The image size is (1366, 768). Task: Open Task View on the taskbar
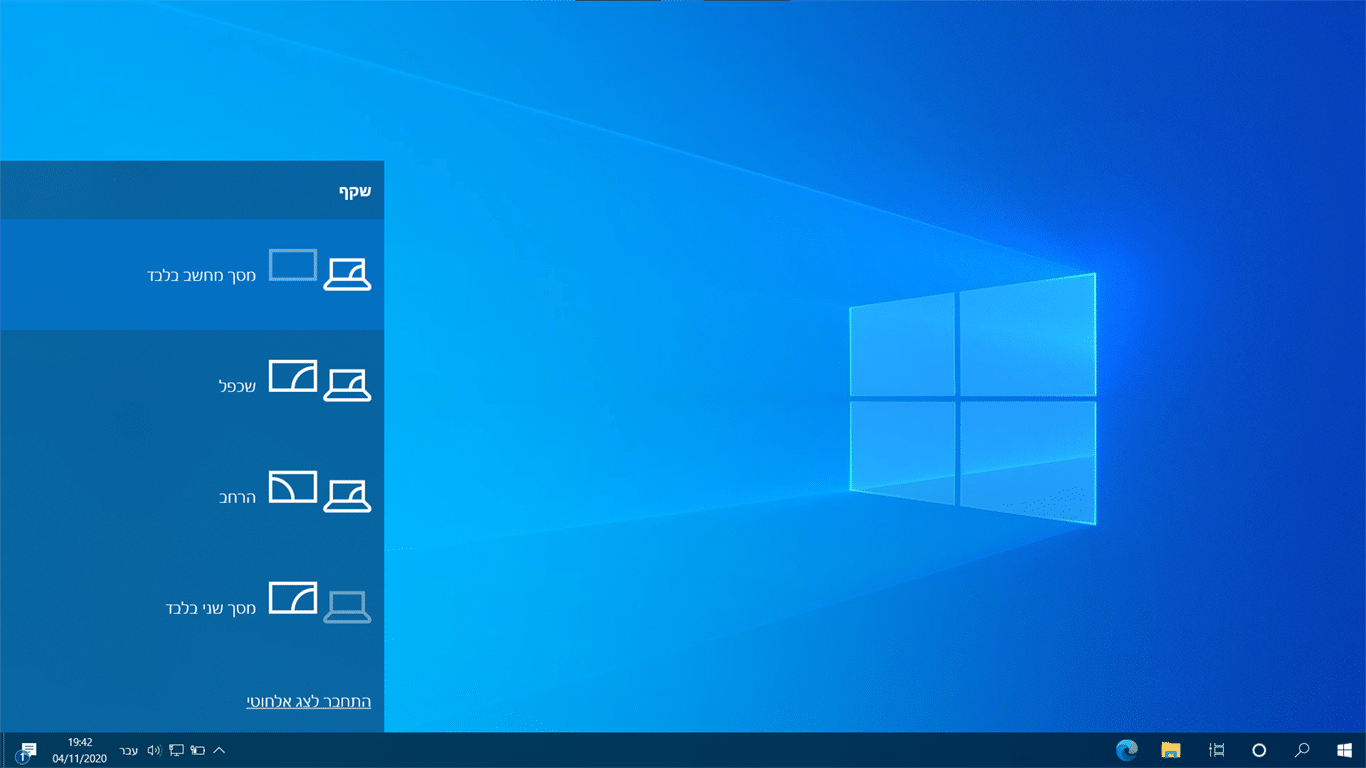coord(1216,750)
